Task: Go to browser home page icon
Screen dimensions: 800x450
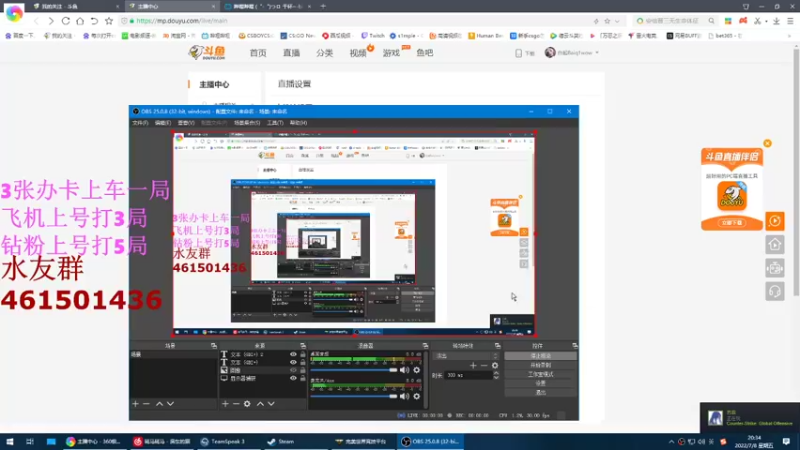Action: [x=80, y=21]
